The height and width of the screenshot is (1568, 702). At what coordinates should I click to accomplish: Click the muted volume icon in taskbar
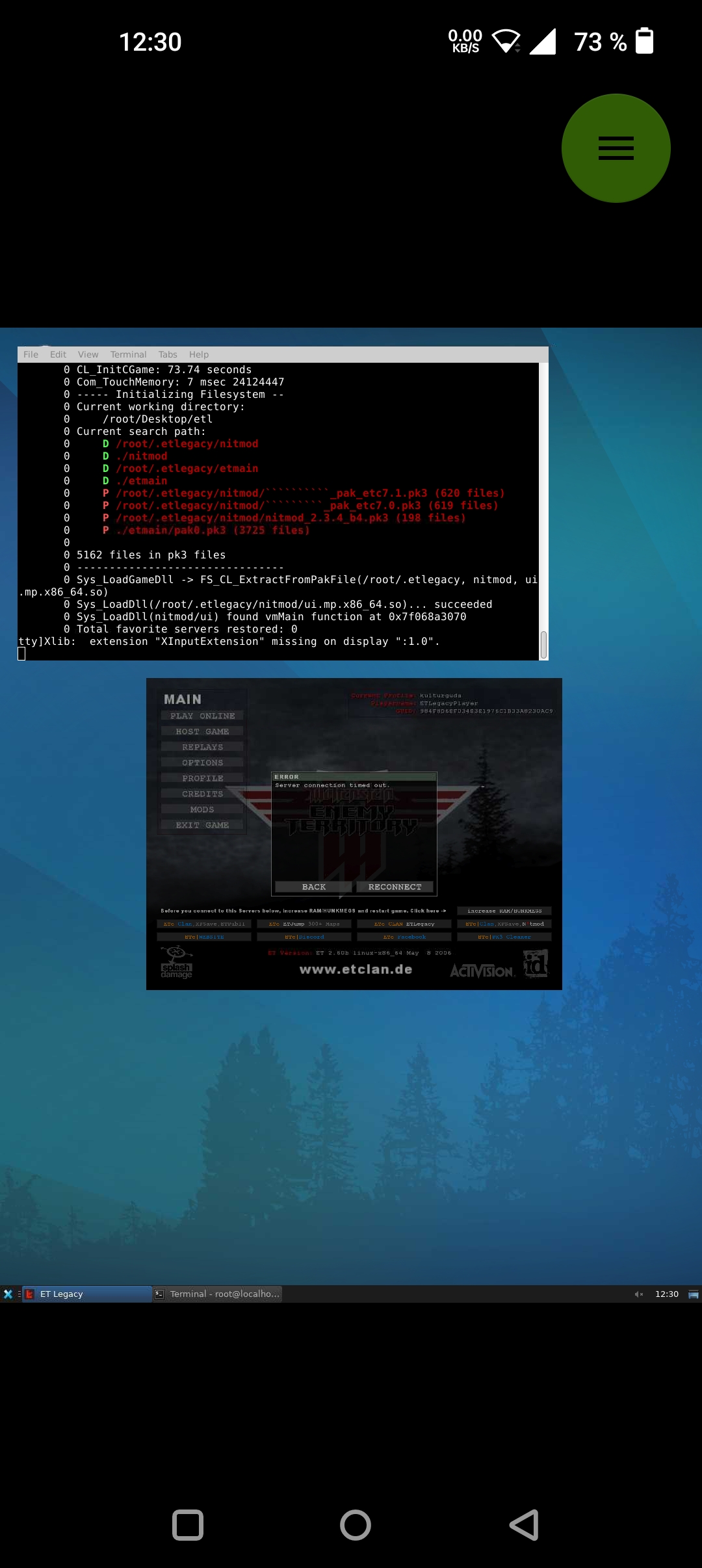(638, 1294)
